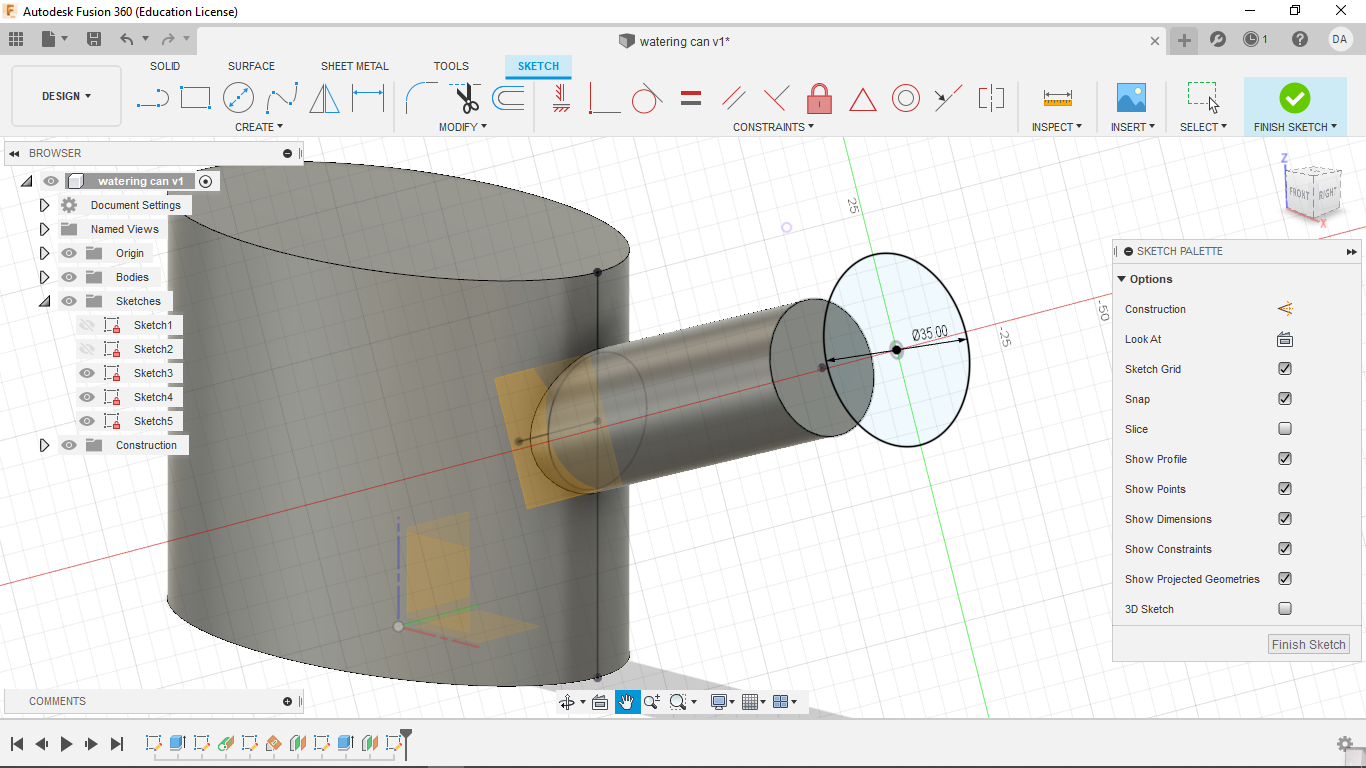Expand the Document Settings tree node
This screenshot has height=768, width=1366.
pyautogui.click(x=44, y=205)
